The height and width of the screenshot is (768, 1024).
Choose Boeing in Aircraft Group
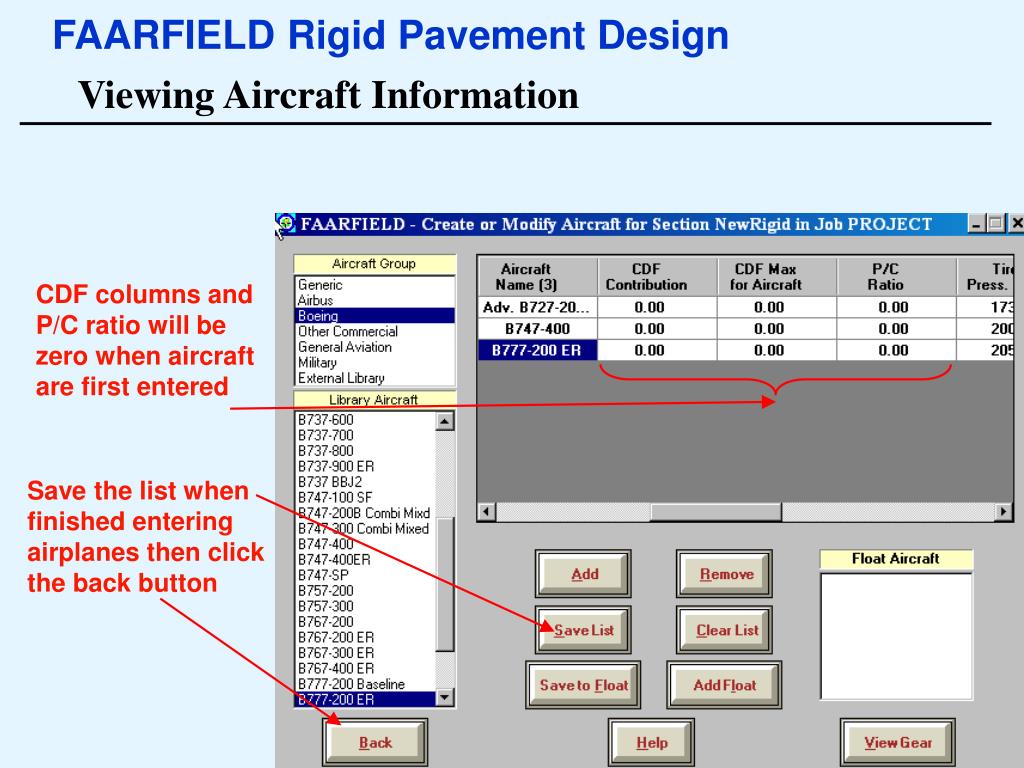[375, 316]
